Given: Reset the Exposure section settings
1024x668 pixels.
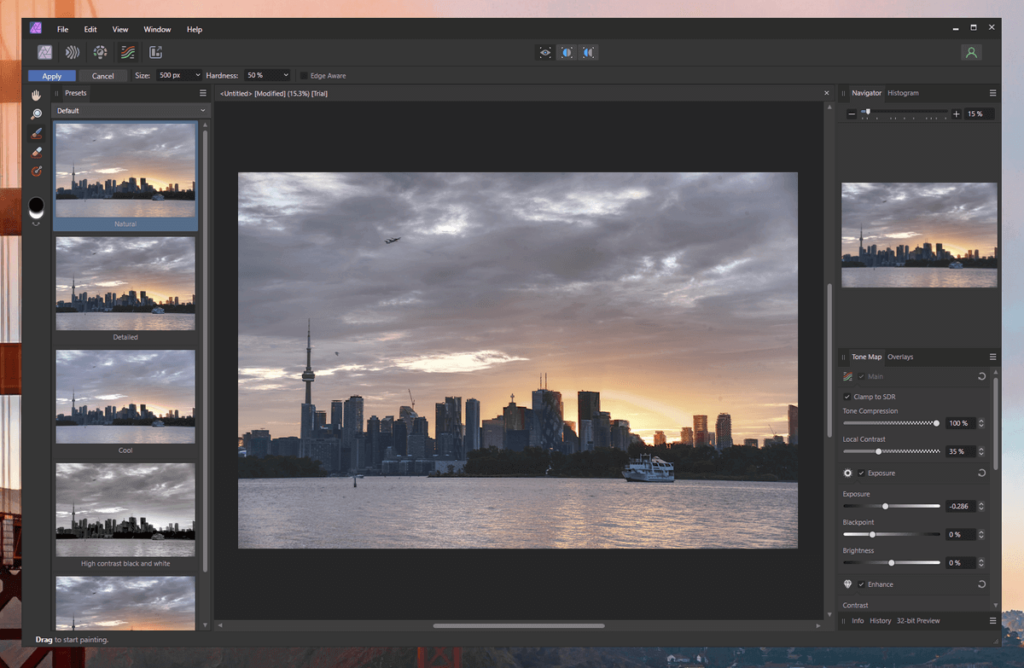Looking at the screenshot, I should (982, 473).
